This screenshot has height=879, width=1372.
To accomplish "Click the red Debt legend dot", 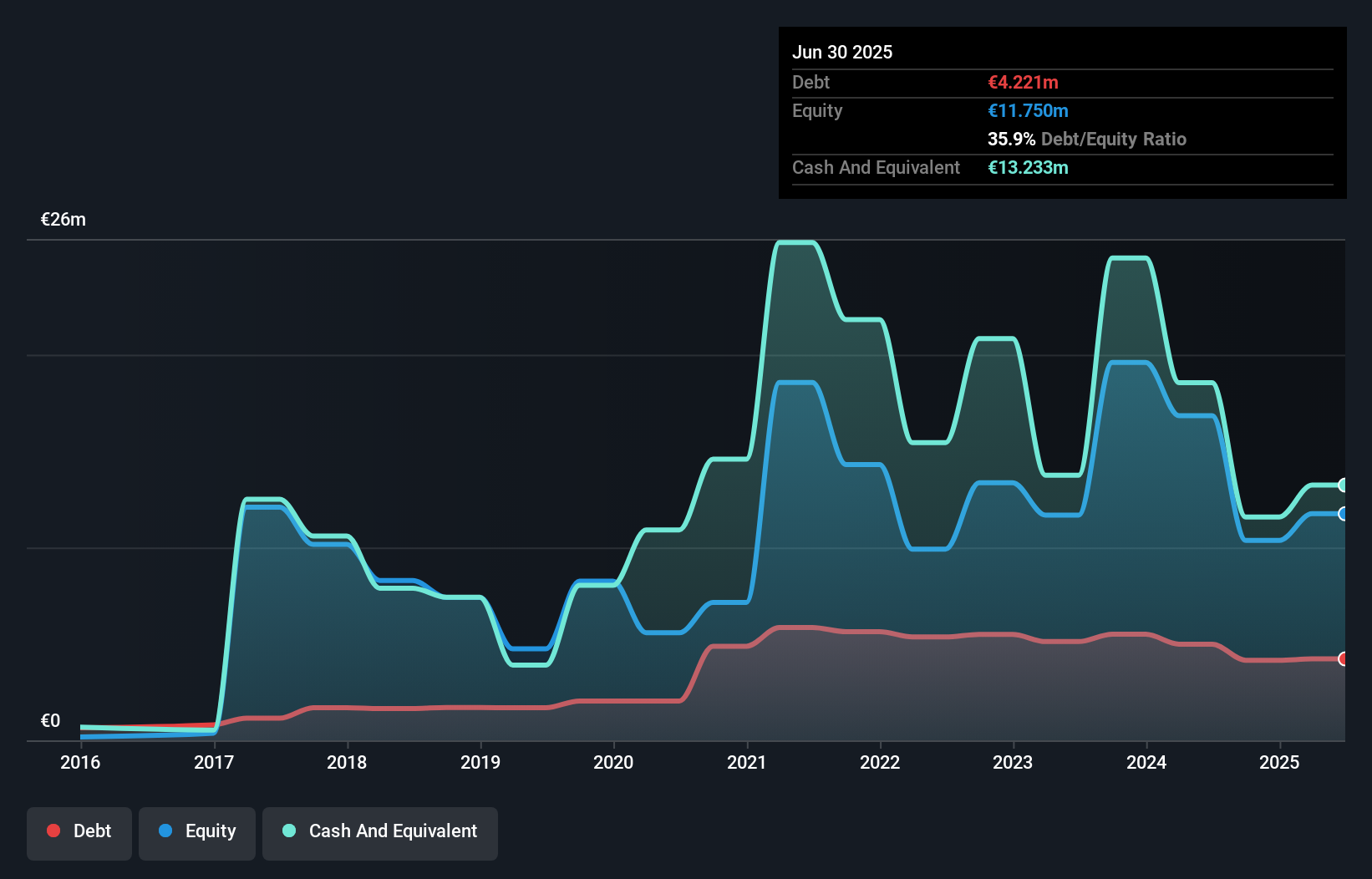I will click(53, 831).
